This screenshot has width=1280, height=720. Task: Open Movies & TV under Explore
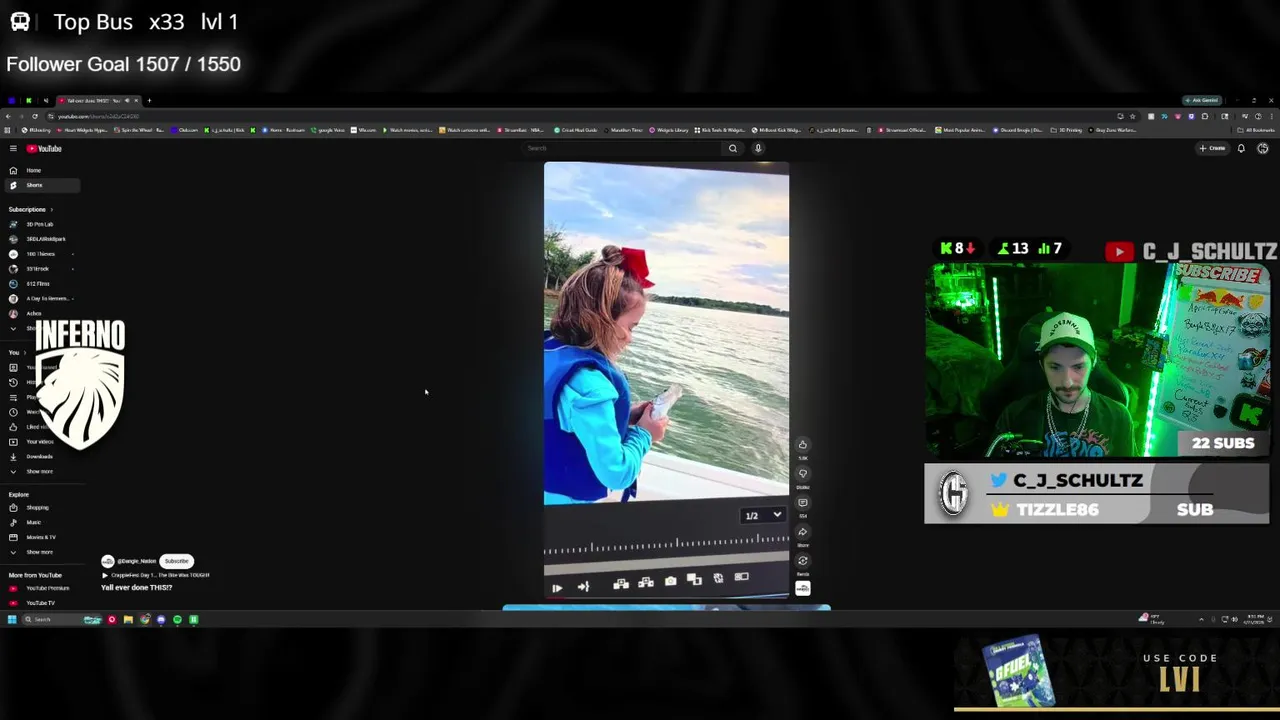click(x=40, y=538)
